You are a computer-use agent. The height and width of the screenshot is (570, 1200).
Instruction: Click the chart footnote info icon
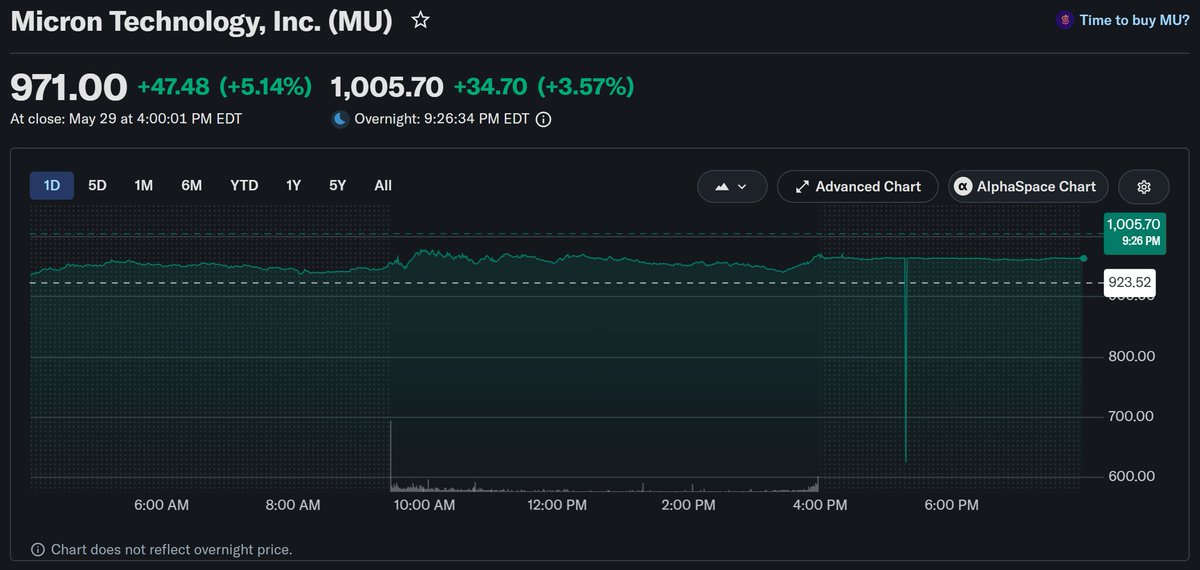tap(38, 549)
